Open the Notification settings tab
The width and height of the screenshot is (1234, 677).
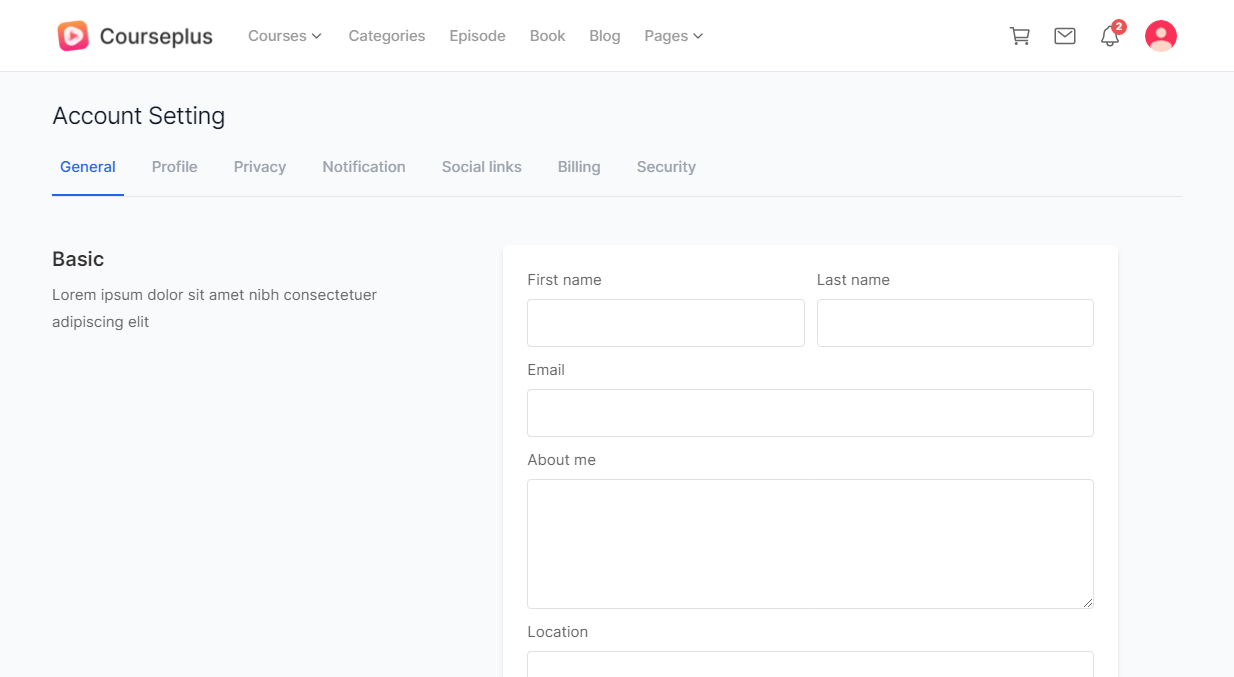coord(364,167)
